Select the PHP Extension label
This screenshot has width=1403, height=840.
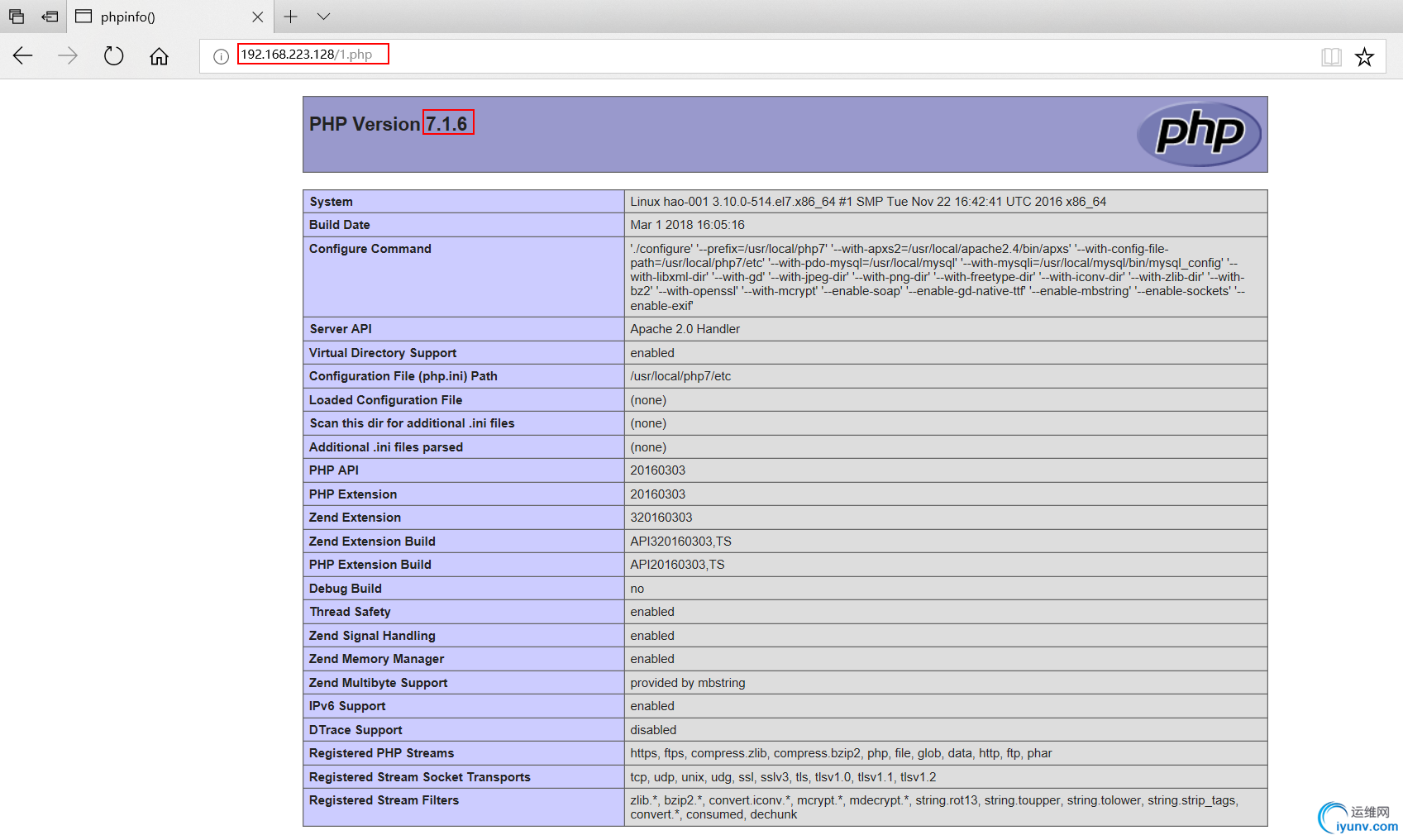point(352,494)
